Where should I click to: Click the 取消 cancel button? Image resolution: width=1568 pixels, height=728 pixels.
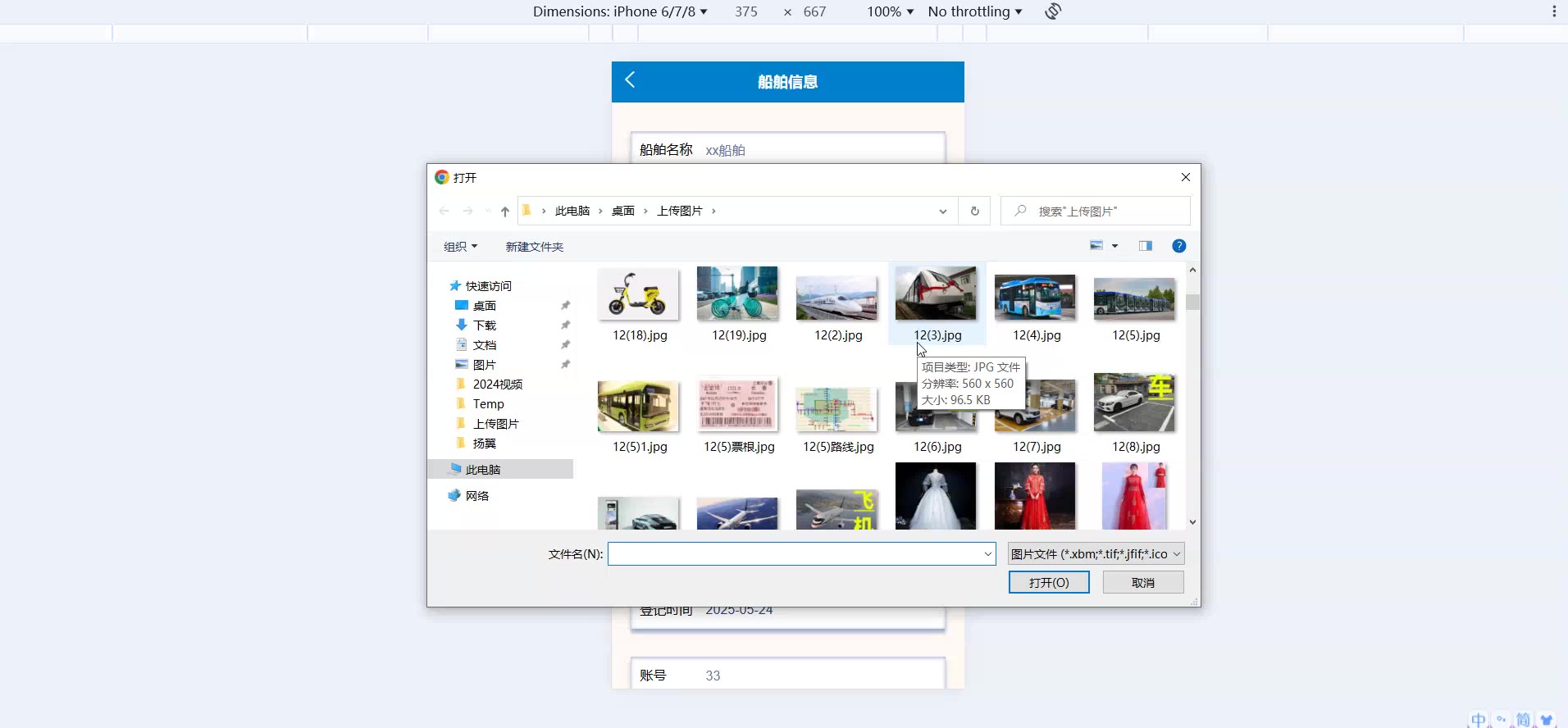[x=1142, y=583]
